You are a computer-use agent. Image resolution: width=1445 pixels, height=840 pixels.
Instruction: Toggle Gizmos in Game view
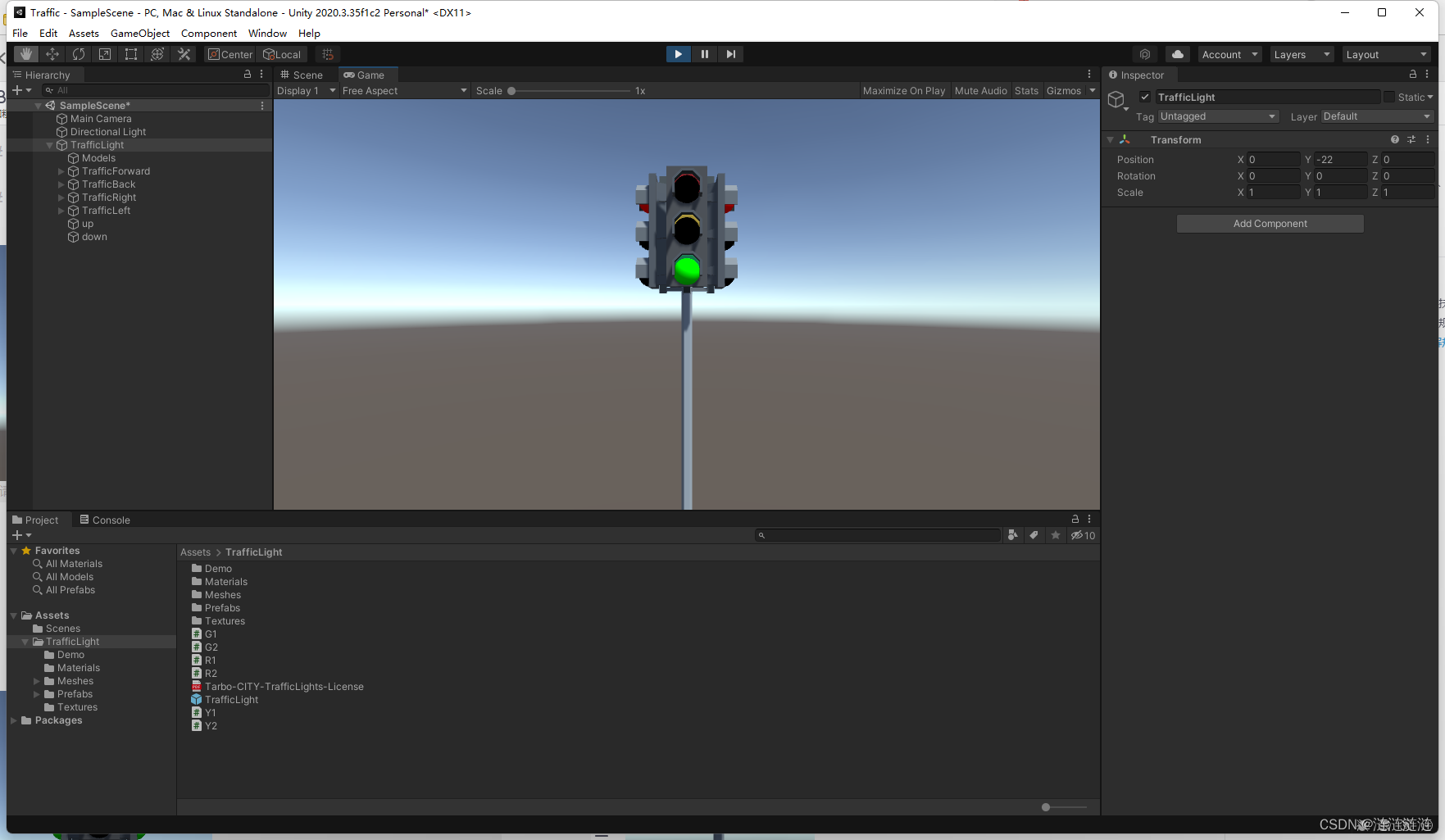(1064, 91)
